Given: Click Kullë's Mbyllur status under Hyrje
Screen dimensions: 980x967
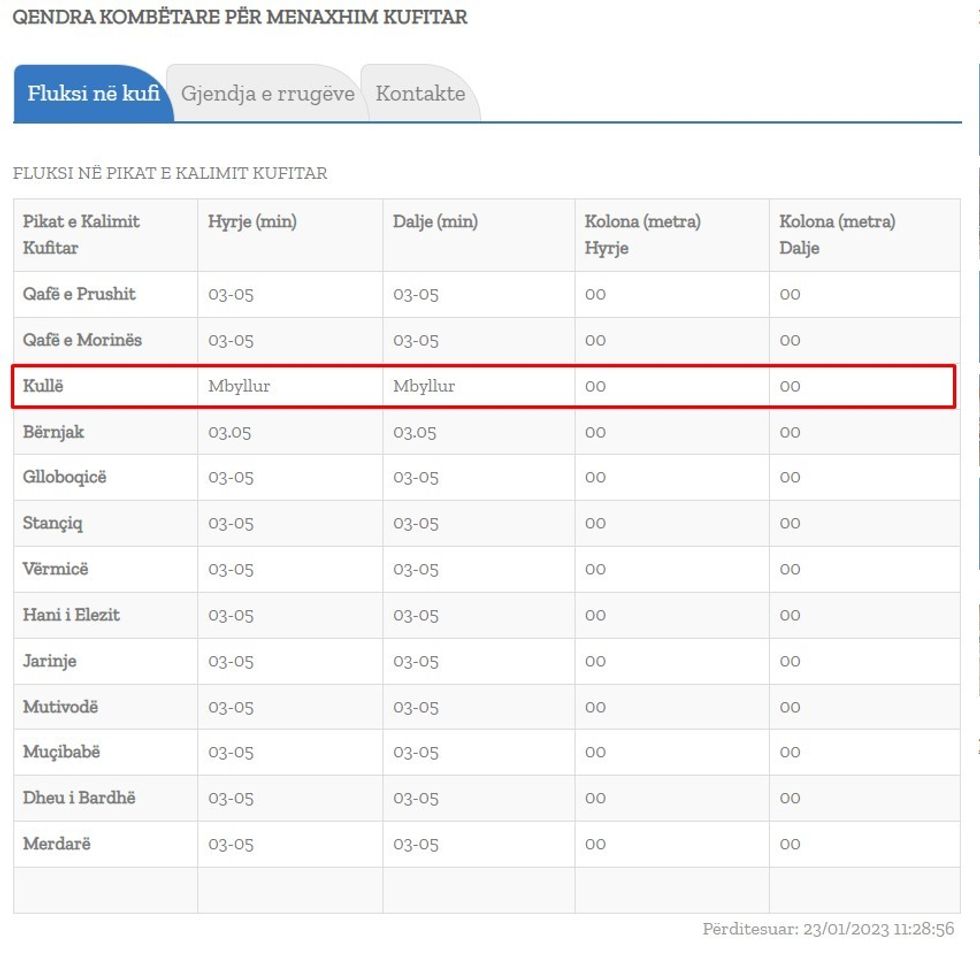Looking at the screenshot, I should (x=239, y=386).
